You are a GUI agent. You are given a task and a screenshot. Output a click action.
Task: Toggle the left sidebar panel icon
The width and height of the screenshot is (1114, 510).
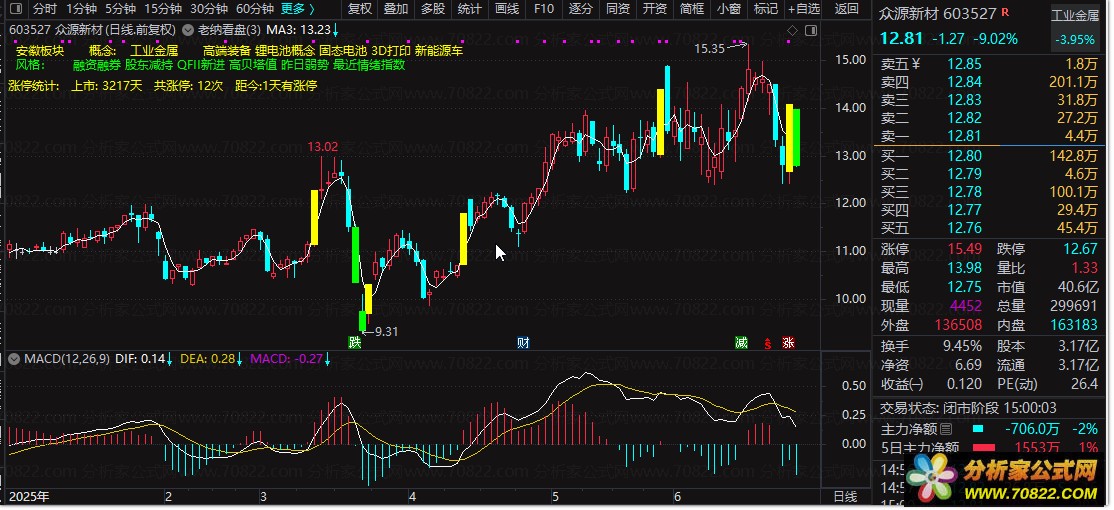tap(16, 9)
